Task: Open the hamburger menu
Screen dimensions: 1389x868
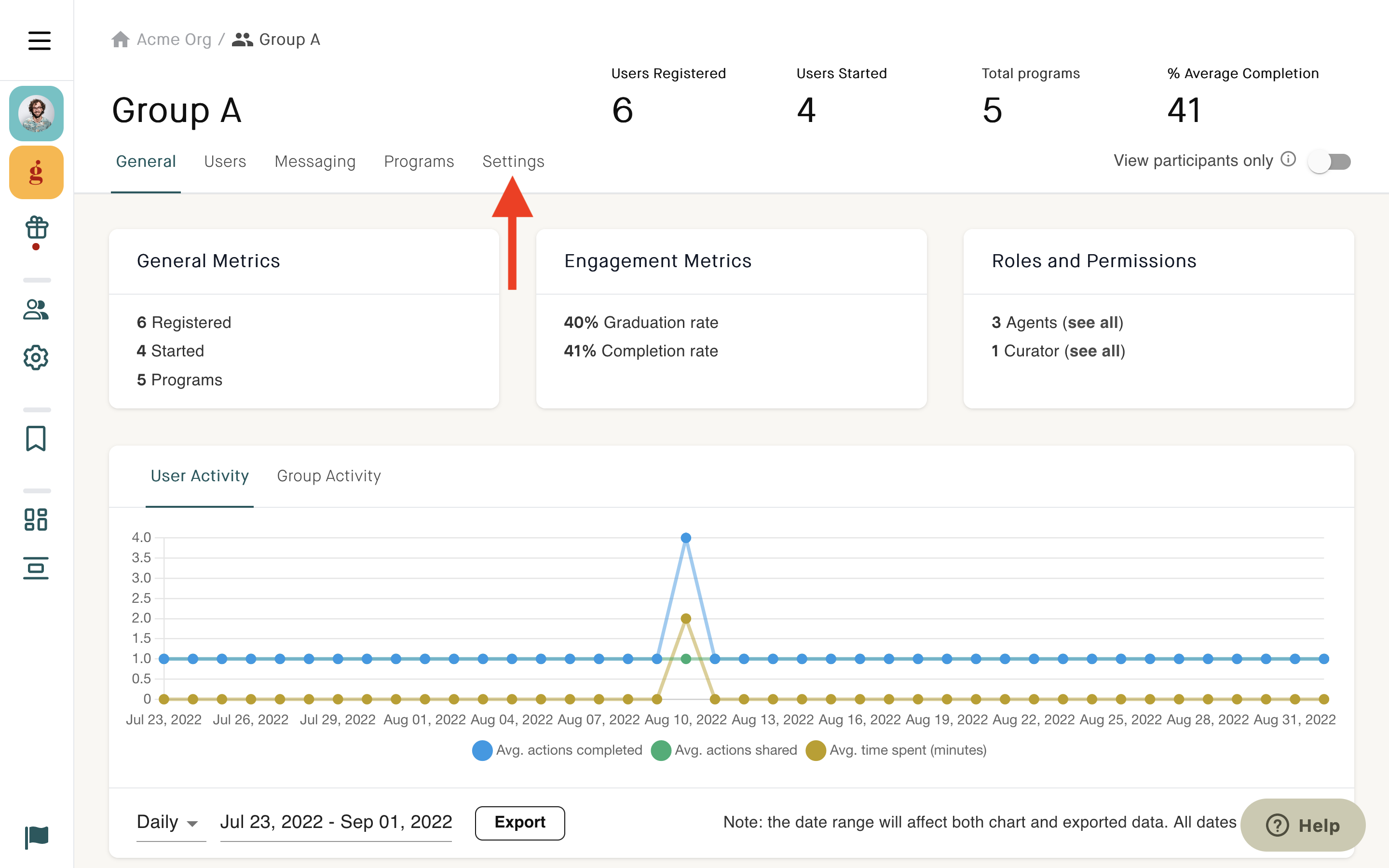Action: tap(39, 40)
